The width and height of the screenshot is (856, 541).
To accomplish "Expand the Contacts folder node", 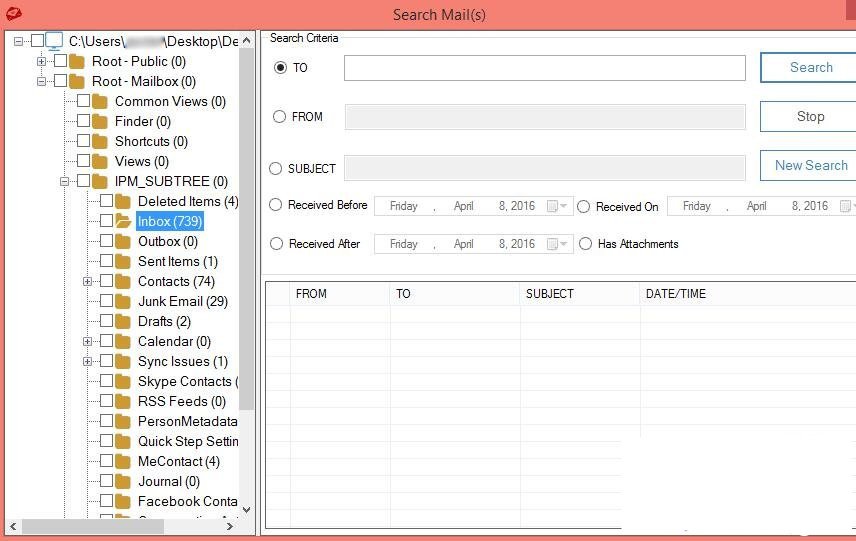I will tap(88, 282).
